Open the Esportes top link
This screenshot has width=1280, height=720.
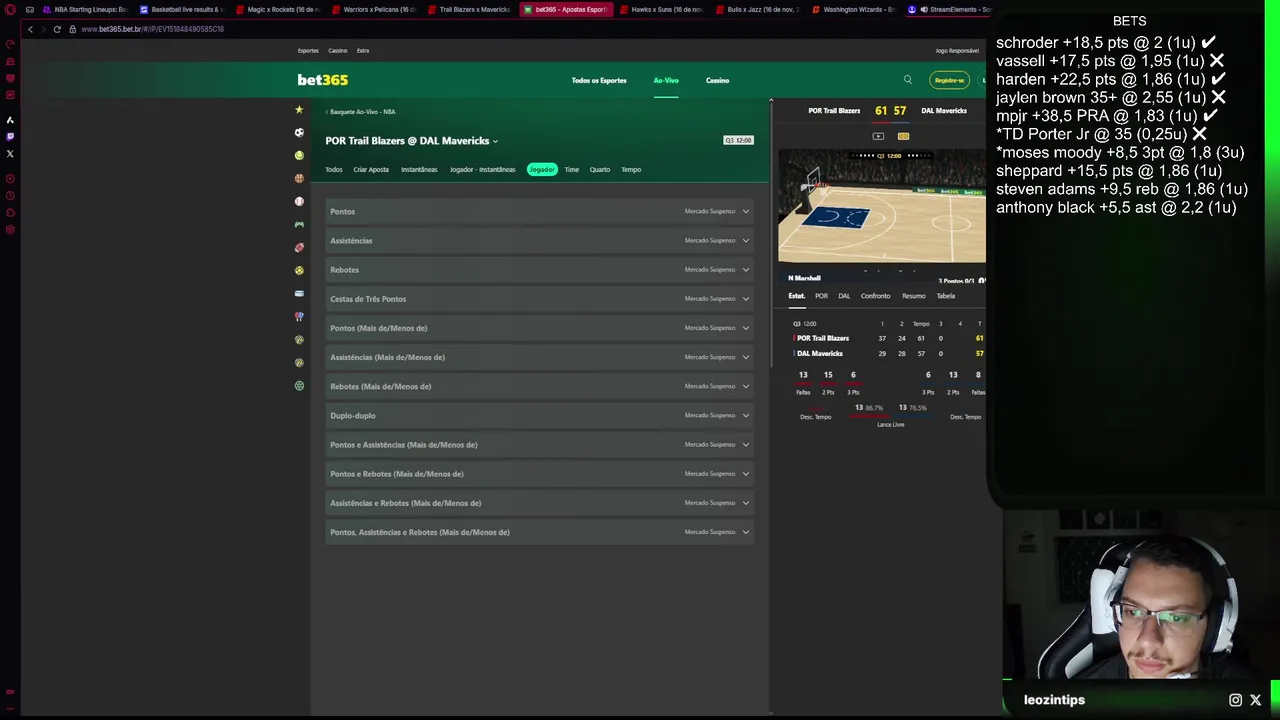(308, 50)
